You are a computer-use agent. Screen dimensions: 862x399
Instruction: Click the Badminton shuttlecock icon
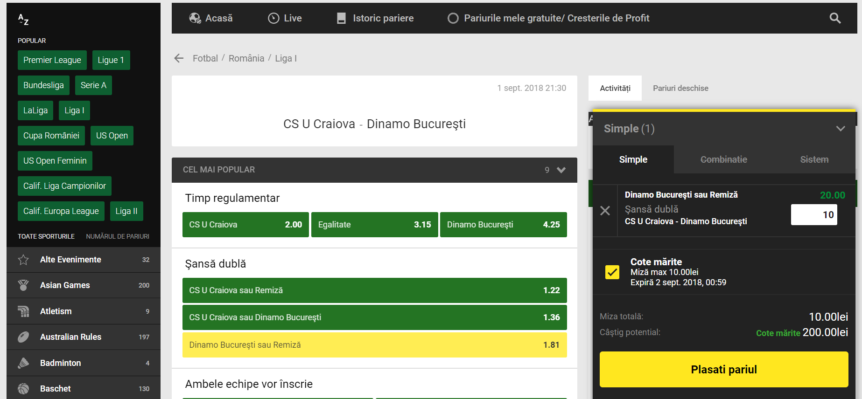[23, 363]
